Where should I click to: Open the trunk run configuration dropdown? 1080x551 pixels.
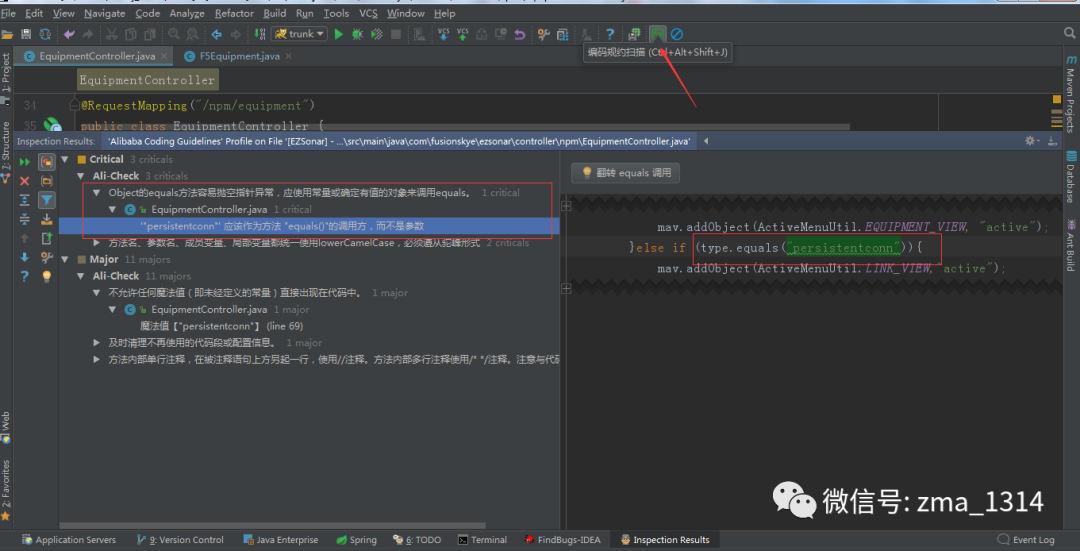coord(300,34)
